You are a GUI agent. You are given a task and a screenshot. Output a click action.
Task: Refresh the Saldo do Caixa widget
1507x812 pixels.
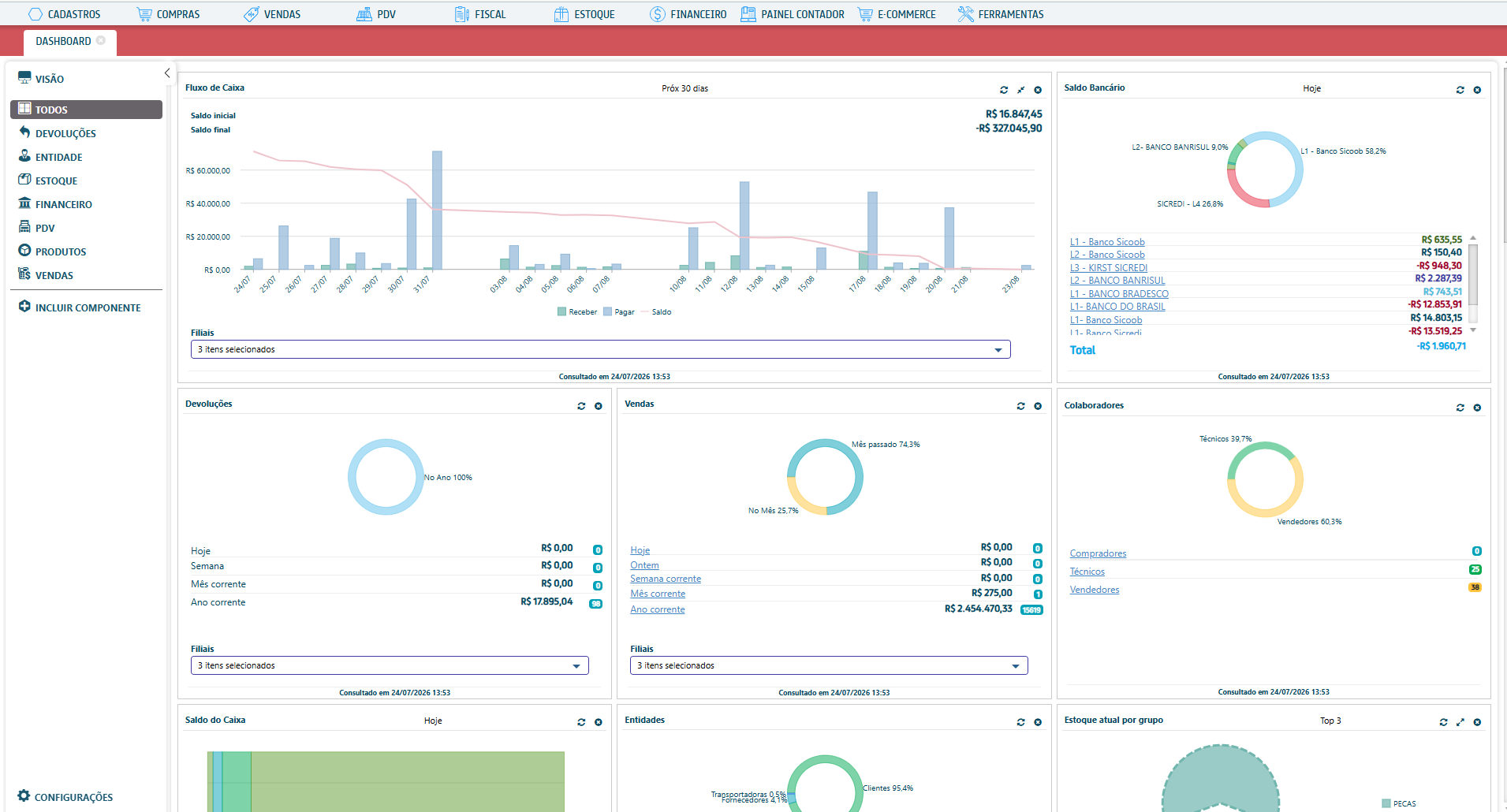(581, 722)
